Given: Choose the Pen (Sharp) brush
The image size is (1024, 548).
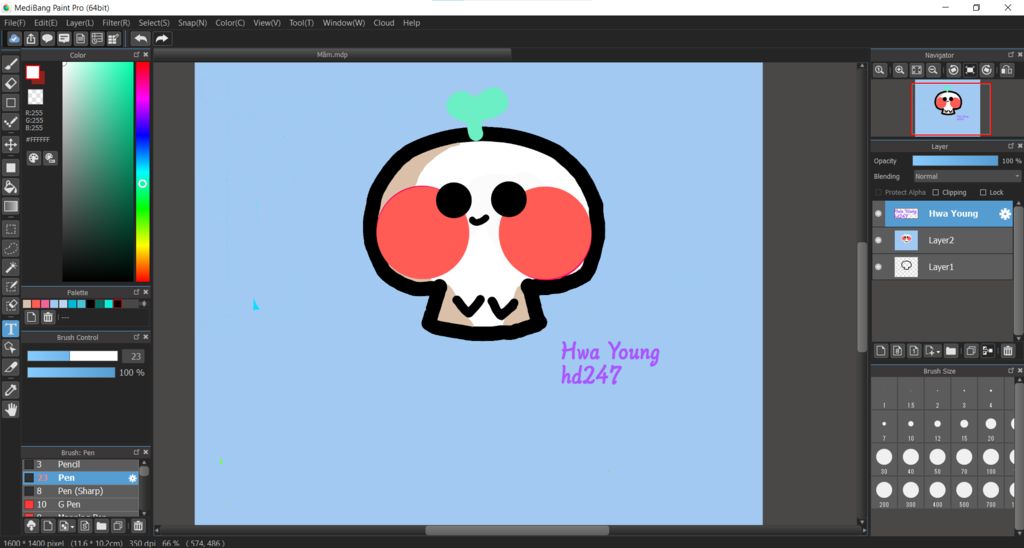Looking at the screenshot, I should (x=82, y=491).
